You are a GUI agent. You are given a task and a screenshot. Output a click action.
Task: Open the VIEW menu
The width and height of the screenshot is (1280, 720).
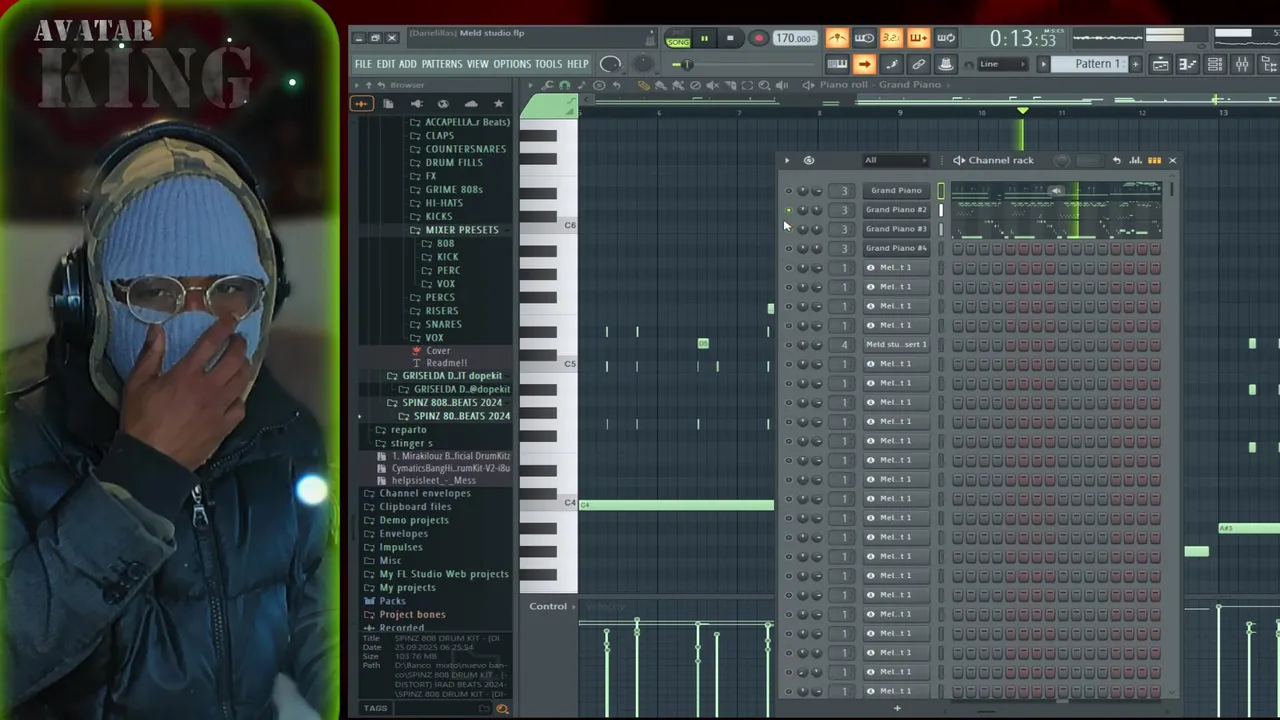click(x=477, y=64)
